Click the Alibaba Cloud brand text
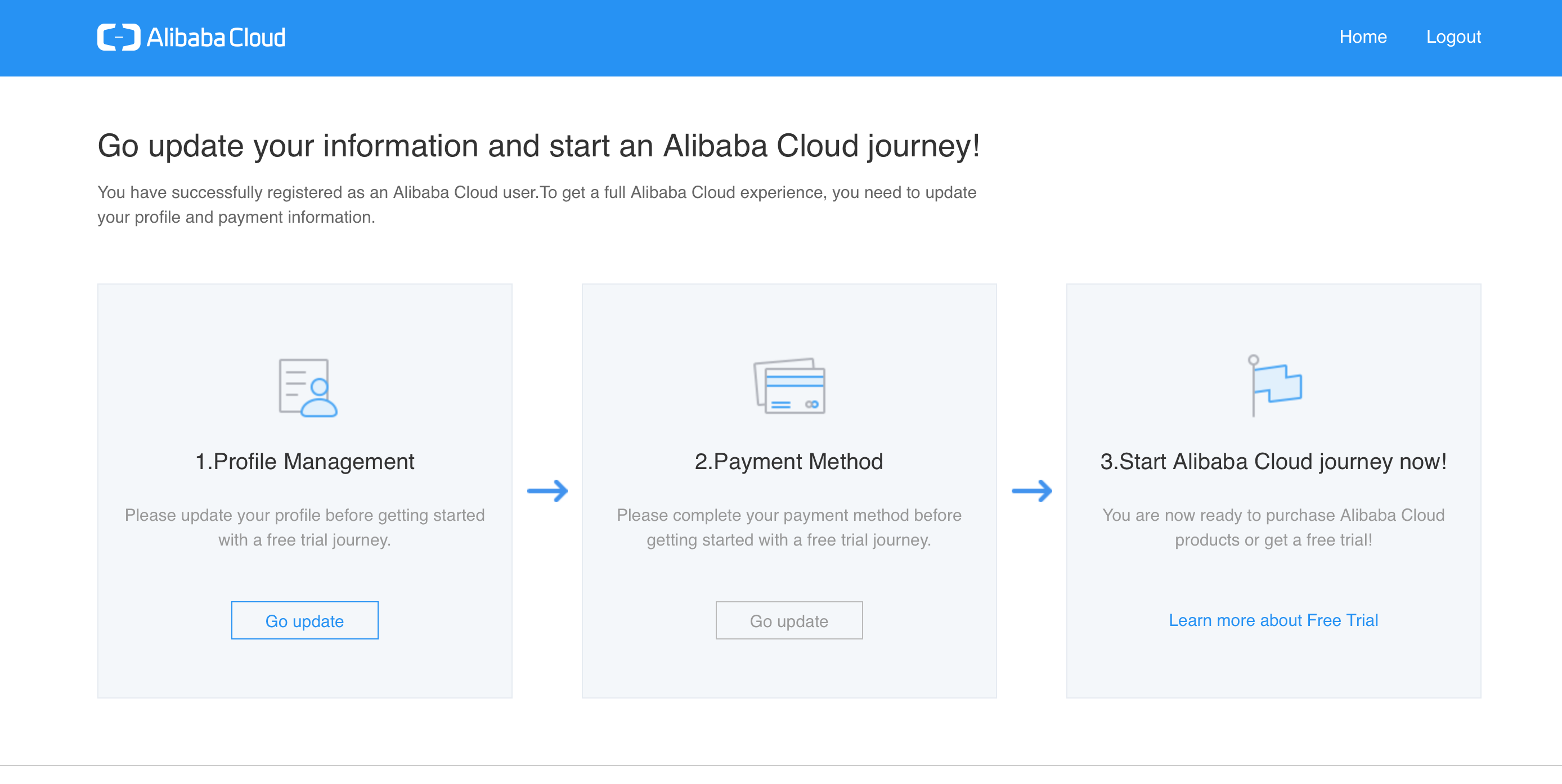Screen dimensions: 1562x784 click(216, 38)
